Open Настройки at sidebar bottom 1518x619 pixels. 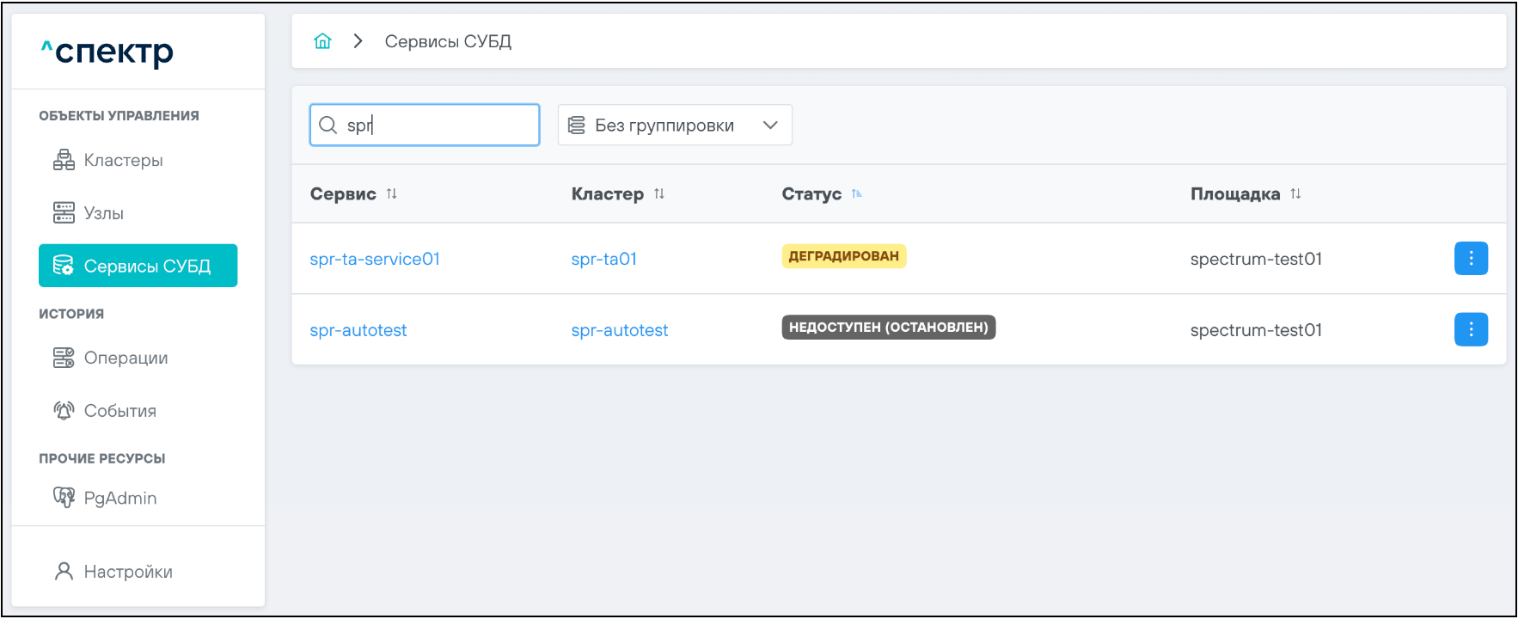click(127, 572)
